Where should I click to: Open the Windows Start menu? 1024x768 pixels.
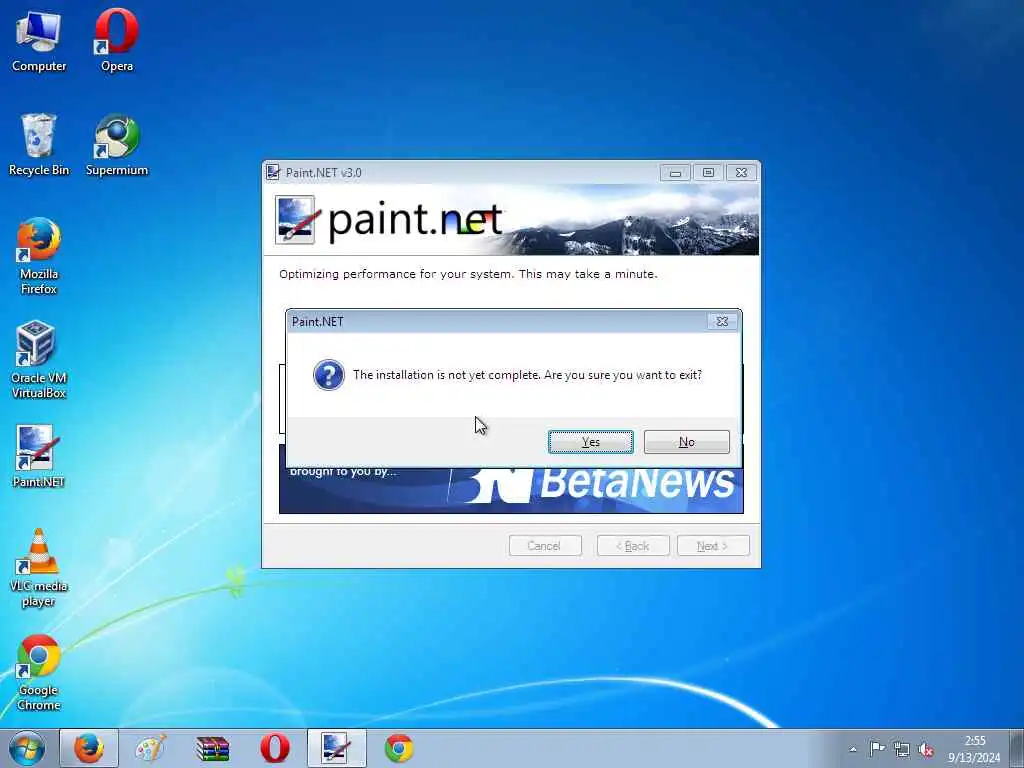(27, 748)
